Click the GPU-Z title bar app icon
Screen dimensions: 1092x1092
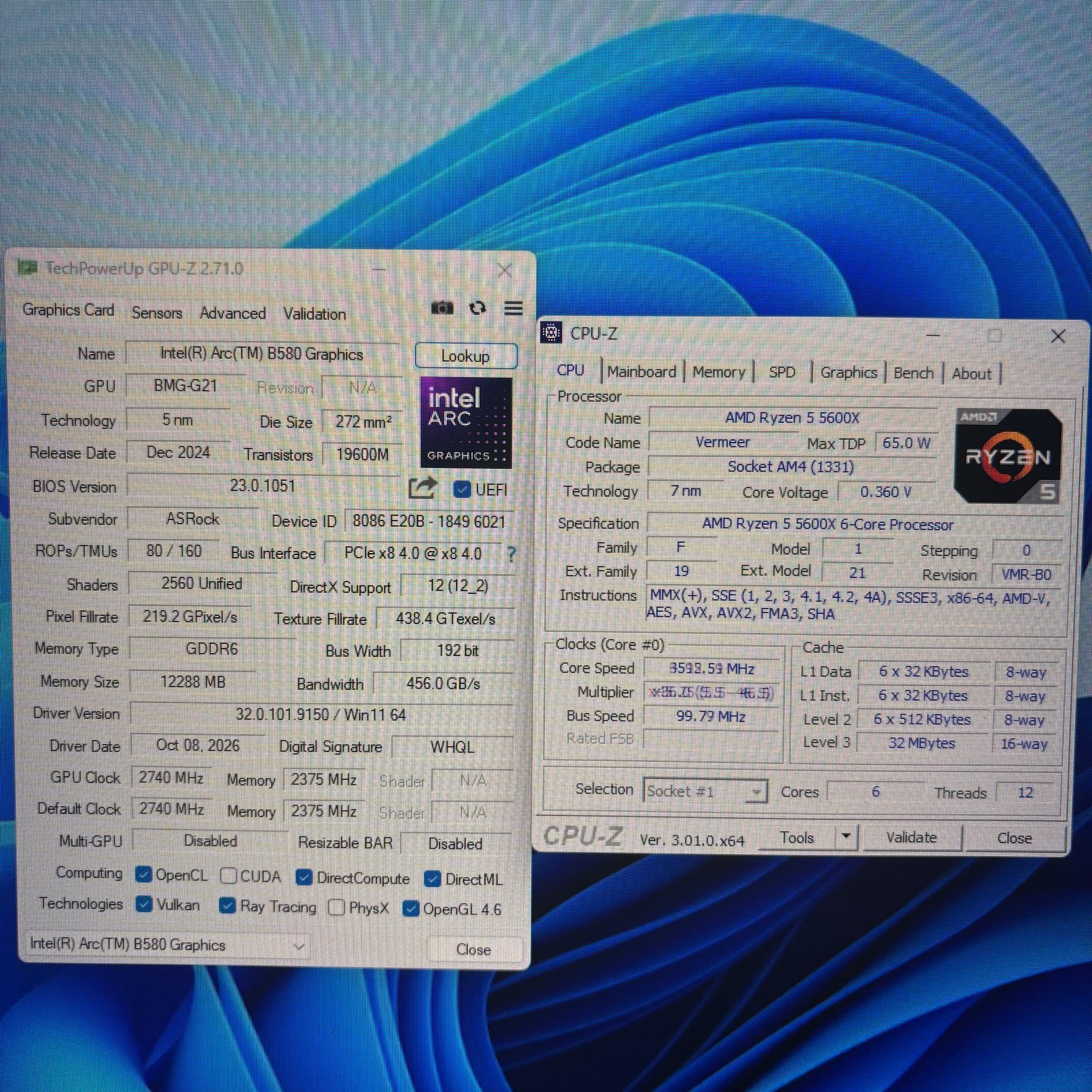pos(27,267)
